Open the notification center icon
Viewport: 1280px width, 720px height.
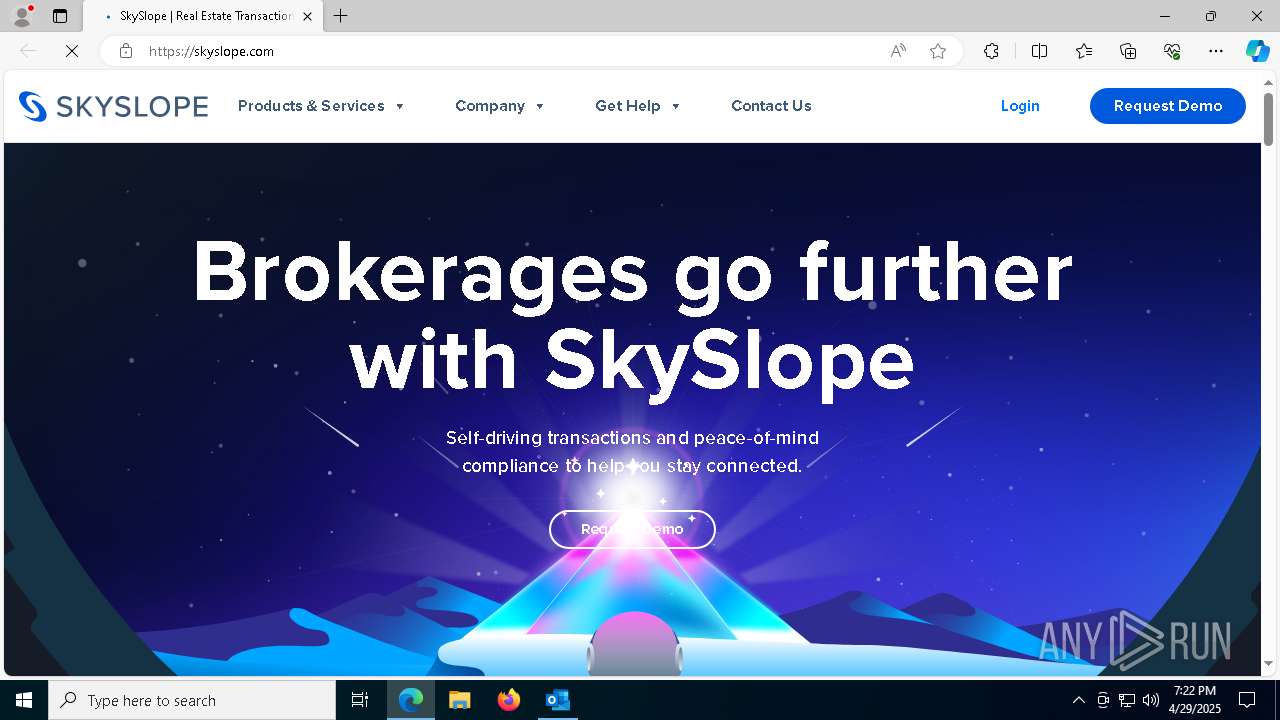tap(1247, 700)
